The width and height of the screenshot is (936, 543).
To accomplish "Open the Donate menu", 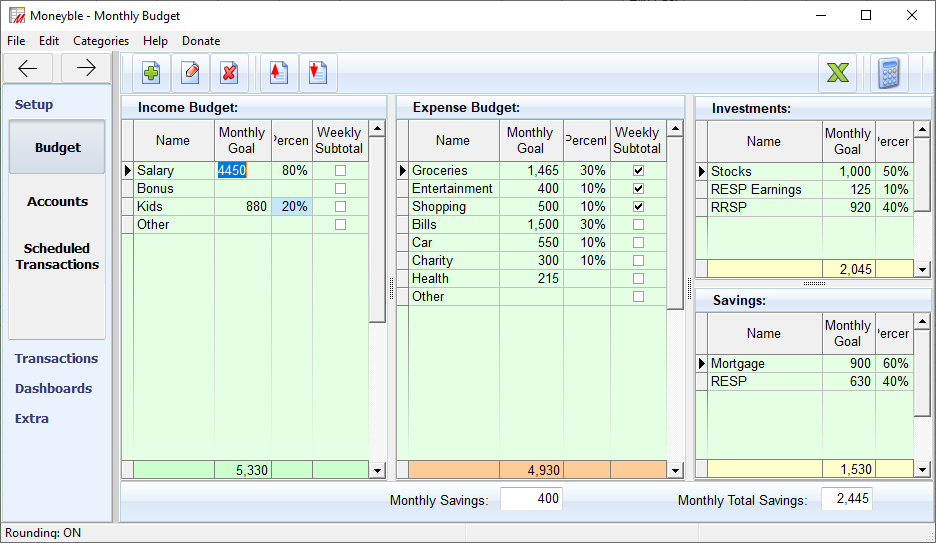I will point(201,41).
